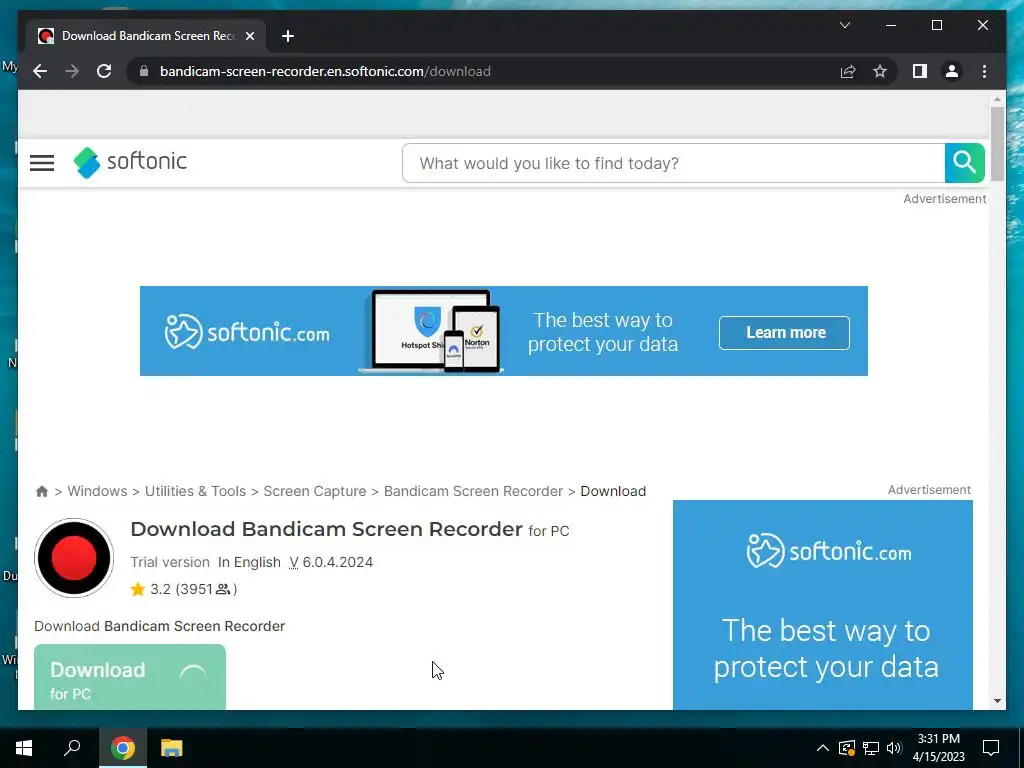This screenshot has width=1024, height=768.
Task: Click the yellow rating star
Action: [137, 589]
